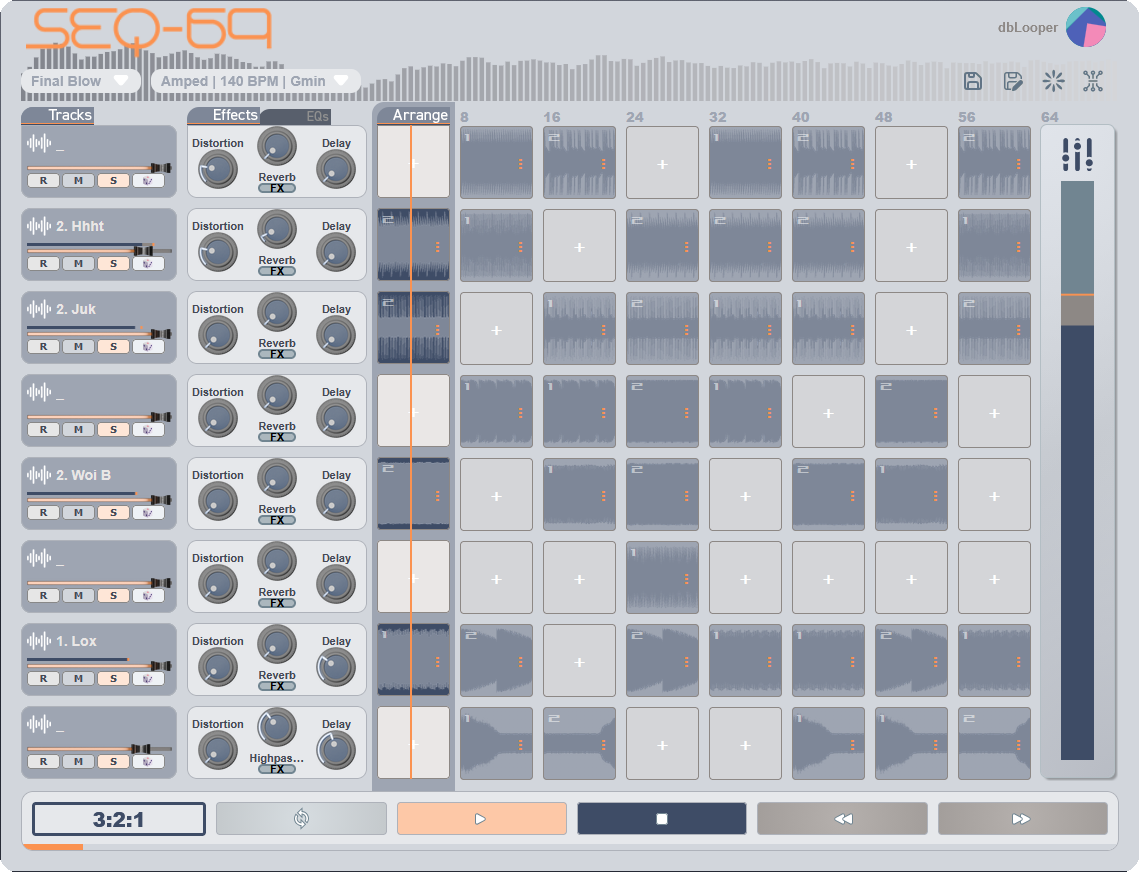
Task: Switch to the EQs tab
Action: point(317,116)
